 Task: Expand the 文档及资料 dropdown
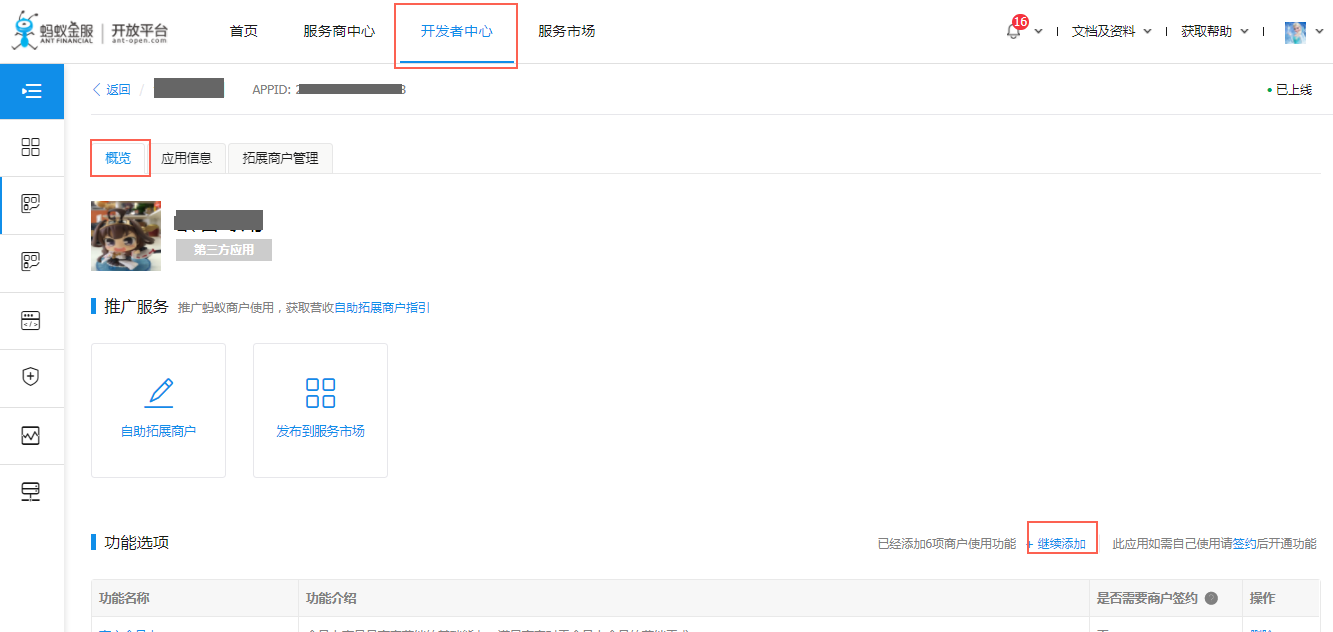tap(1111, 31)
